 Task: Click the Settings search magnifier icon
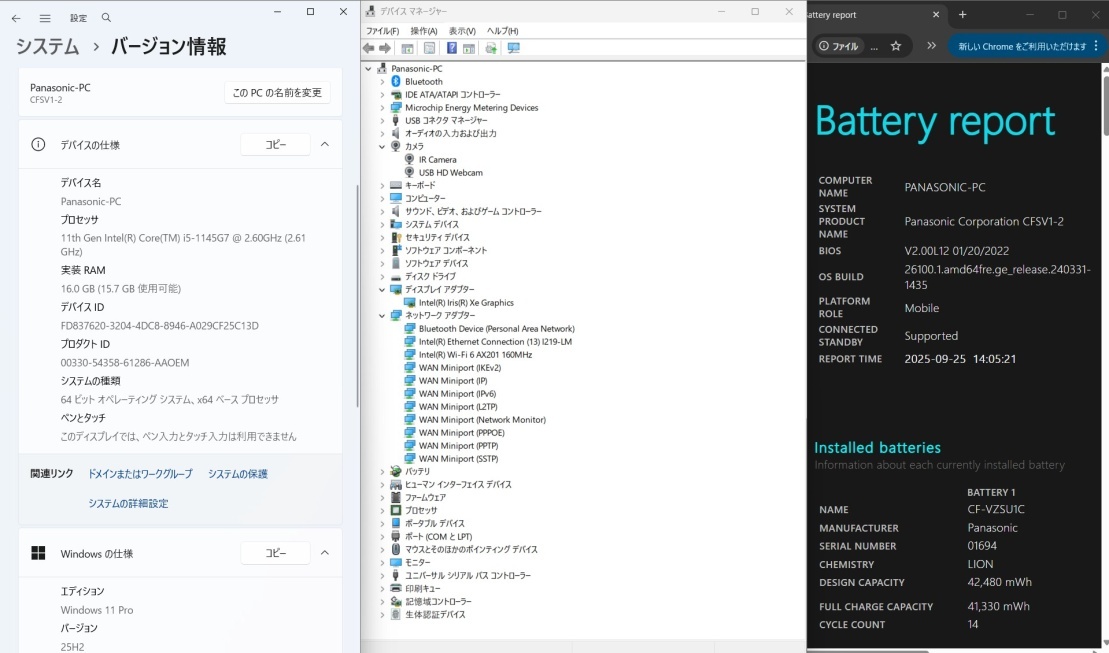107,18
